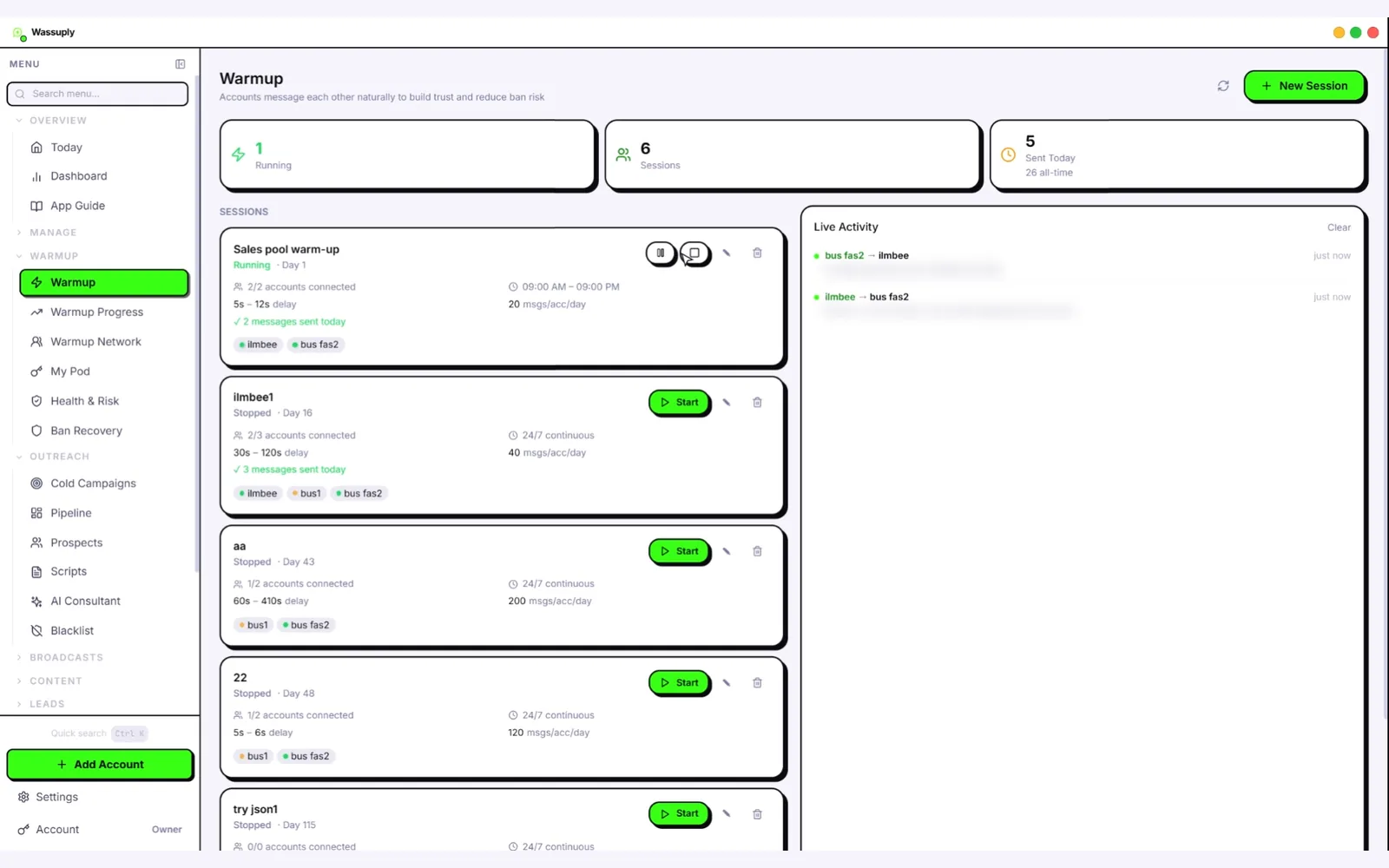Edit the try json1 session
Screen dimensions: 1389x868
727,814
